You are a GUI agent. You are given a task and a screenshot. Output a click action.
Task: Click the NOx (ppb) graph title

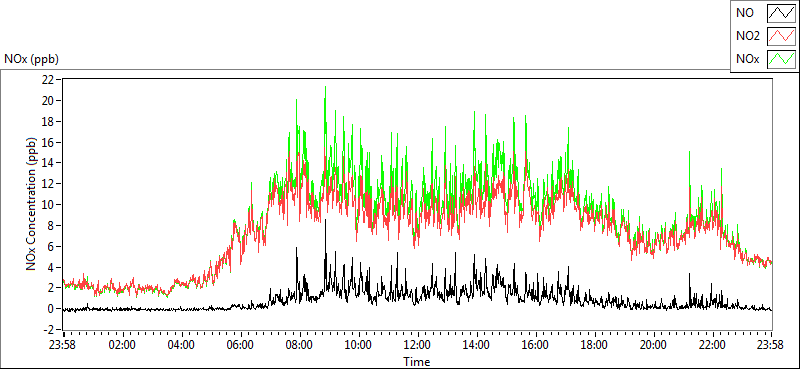31,59
